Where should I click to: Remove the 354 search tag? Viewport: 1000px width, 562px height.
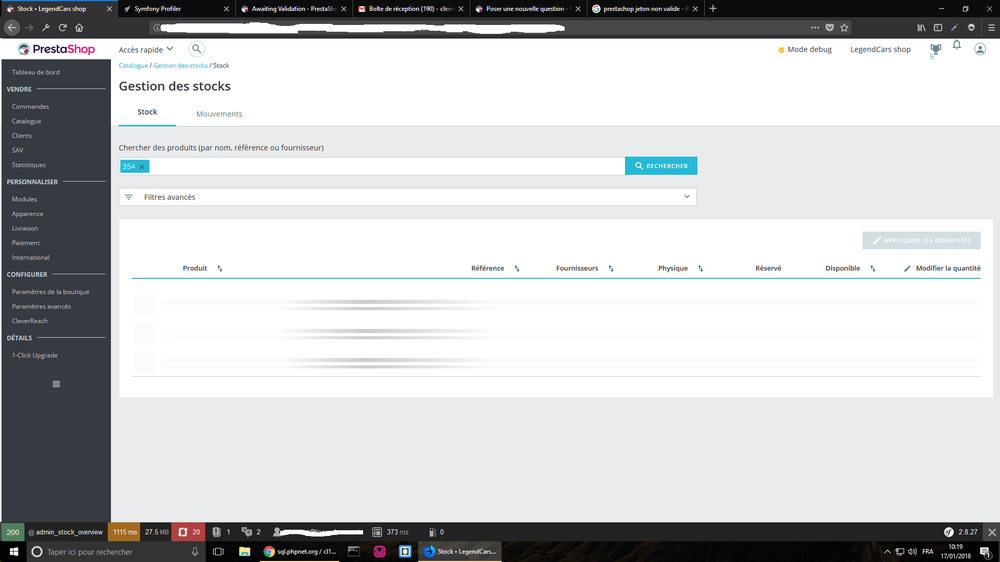pos(142,166)
